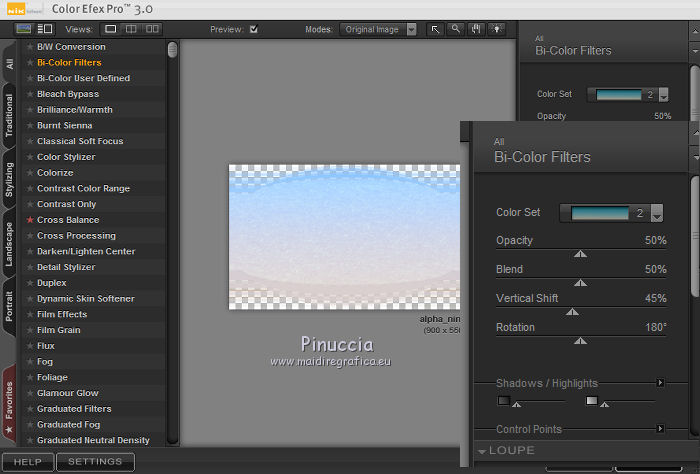The width and height of the screenshot is (700, 474).
Task: Click the image preview thumbnail
Action: click(344, 237)
